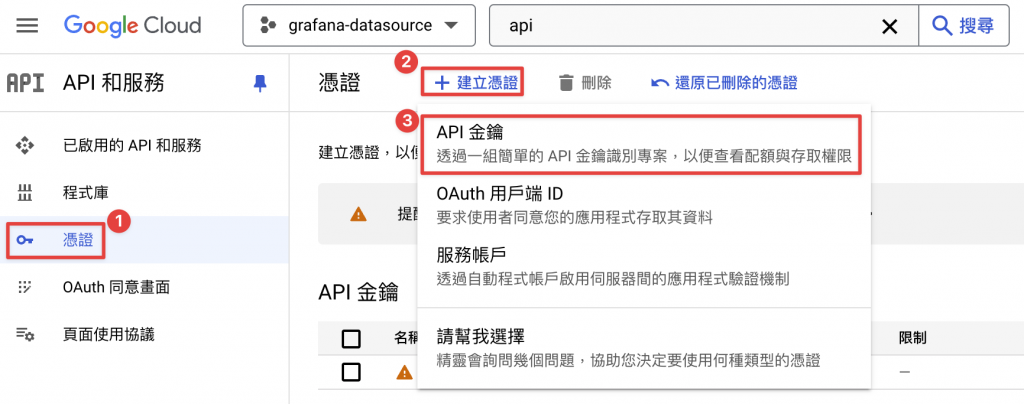The image size is (1024, 404).
Task: Click the 刪除 trash button
Action: (x=585, y=83)
